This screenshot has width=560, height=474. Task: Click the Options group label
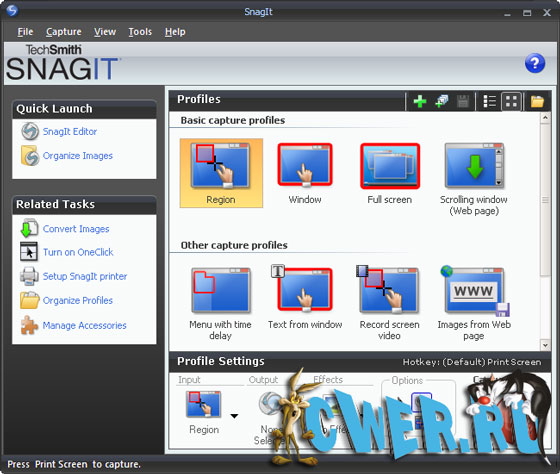407,380
